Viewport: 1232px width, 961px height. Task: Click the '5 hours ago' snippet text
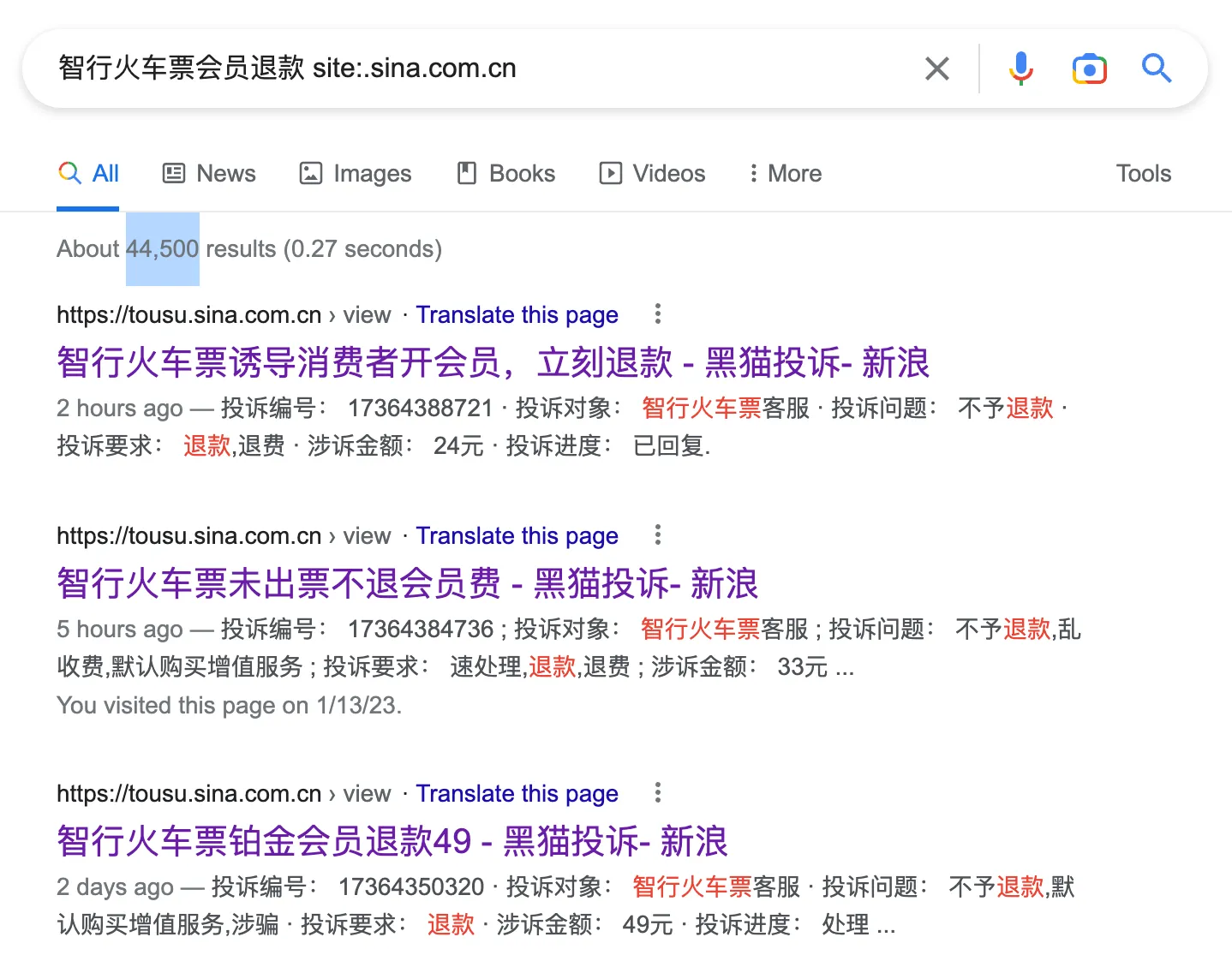click(120, 630)
